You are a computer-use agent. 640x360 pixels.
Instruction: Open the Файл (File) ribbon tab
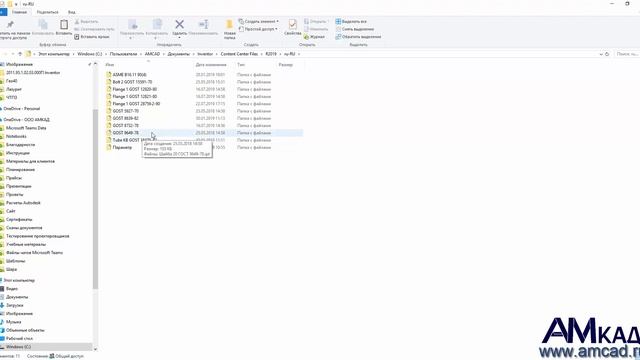tap(3, 12)
